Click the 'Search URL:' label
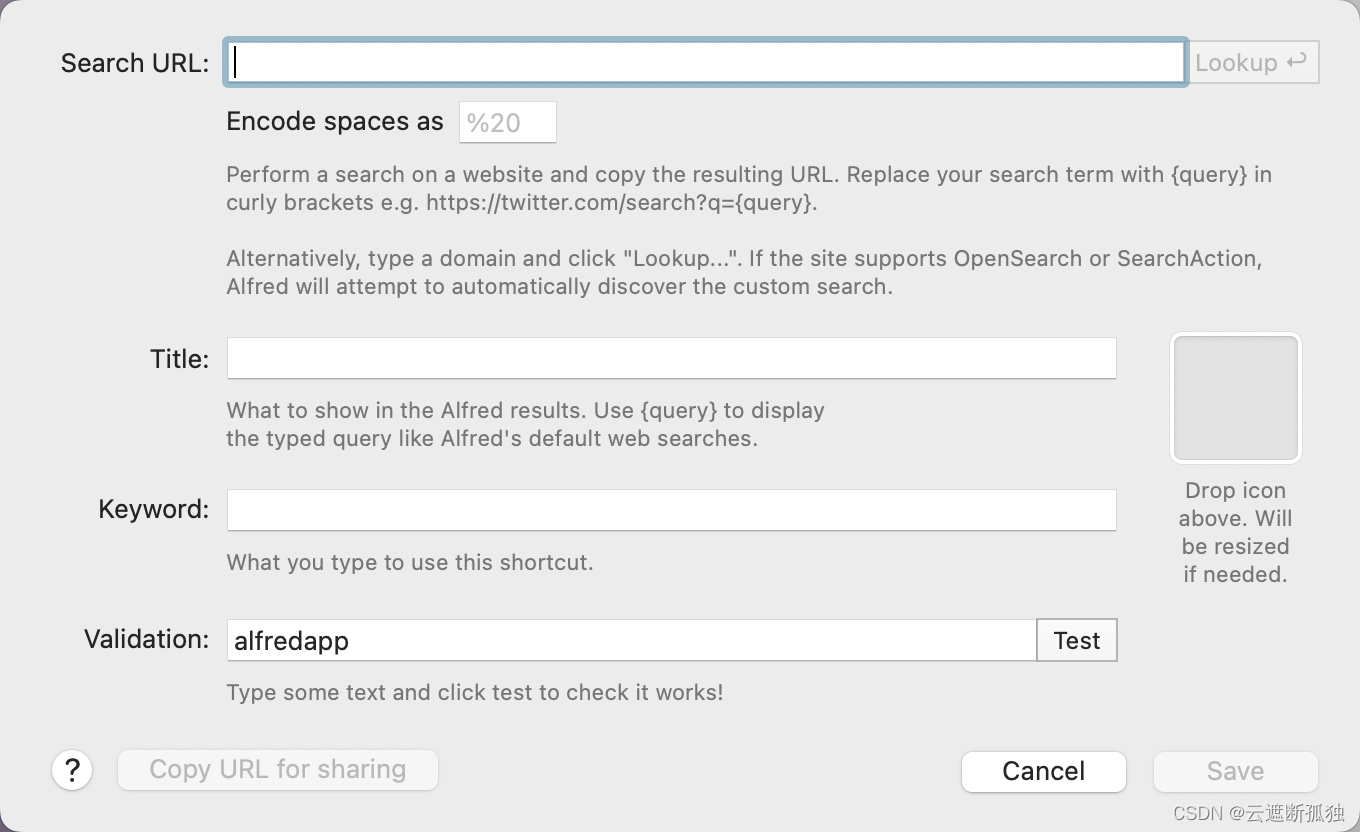The image size is (1360, 832). [x=135, y=63]
